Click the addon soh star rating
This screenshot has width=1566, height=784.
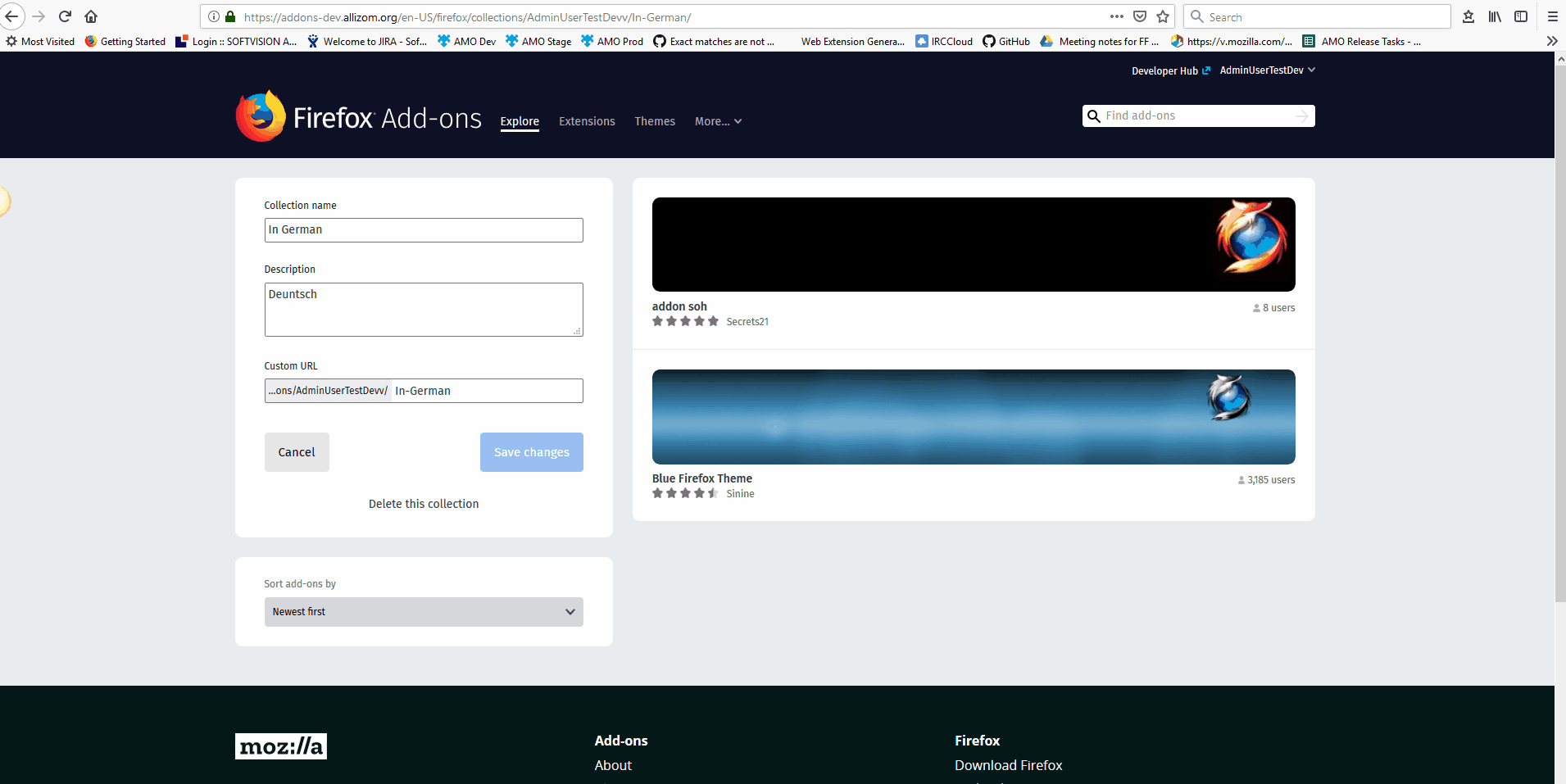point(685,321)
